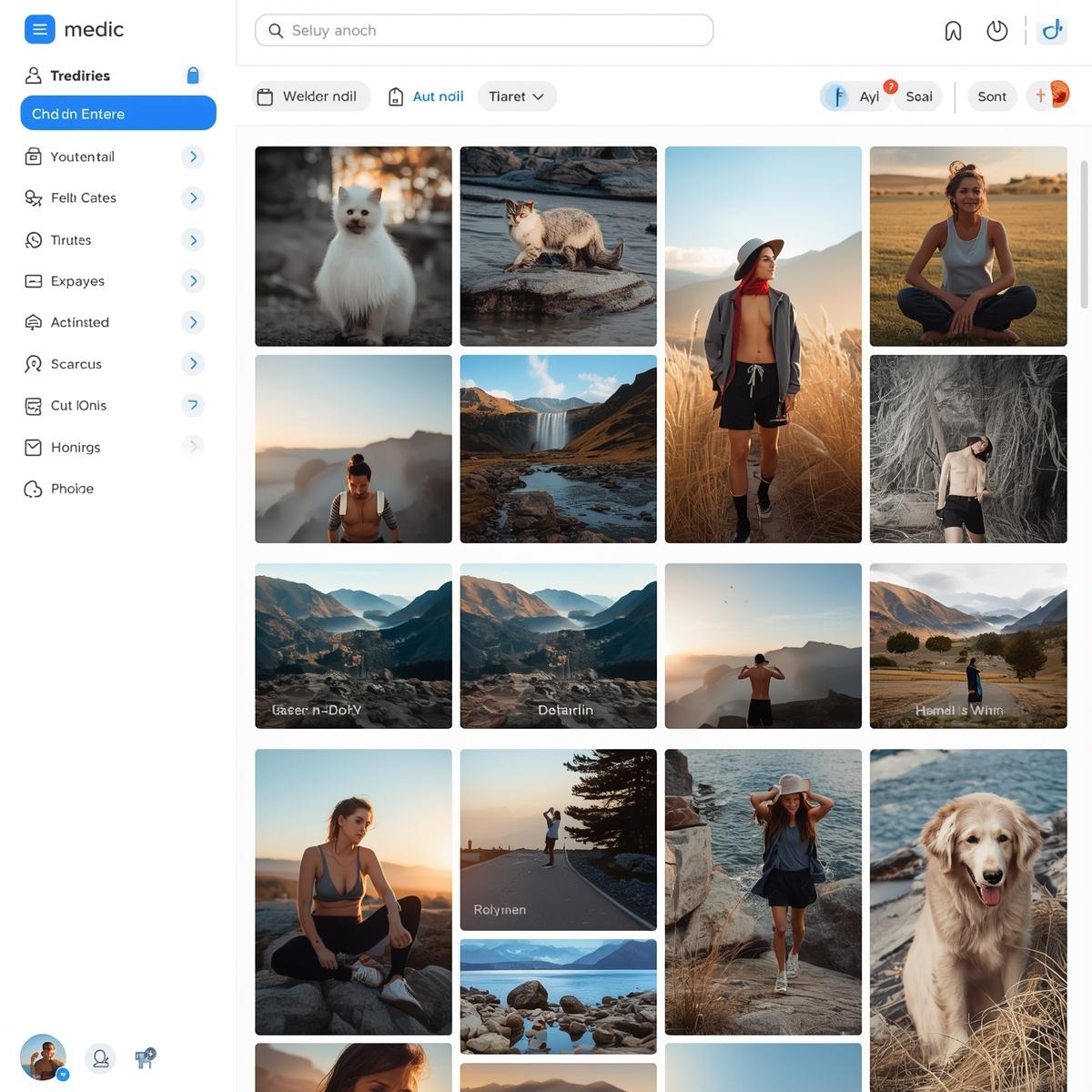The height and width of the screenshot is (1092, 1092).
Task: Click the notifications icon in sidebar footer
Action: point(146,1057)
